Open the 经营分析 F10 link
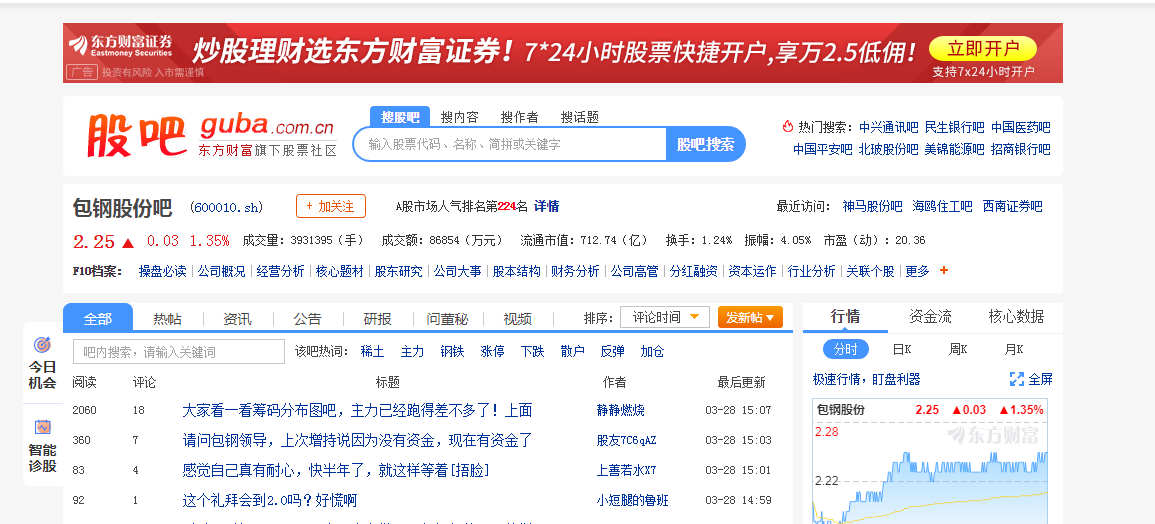 281,271
